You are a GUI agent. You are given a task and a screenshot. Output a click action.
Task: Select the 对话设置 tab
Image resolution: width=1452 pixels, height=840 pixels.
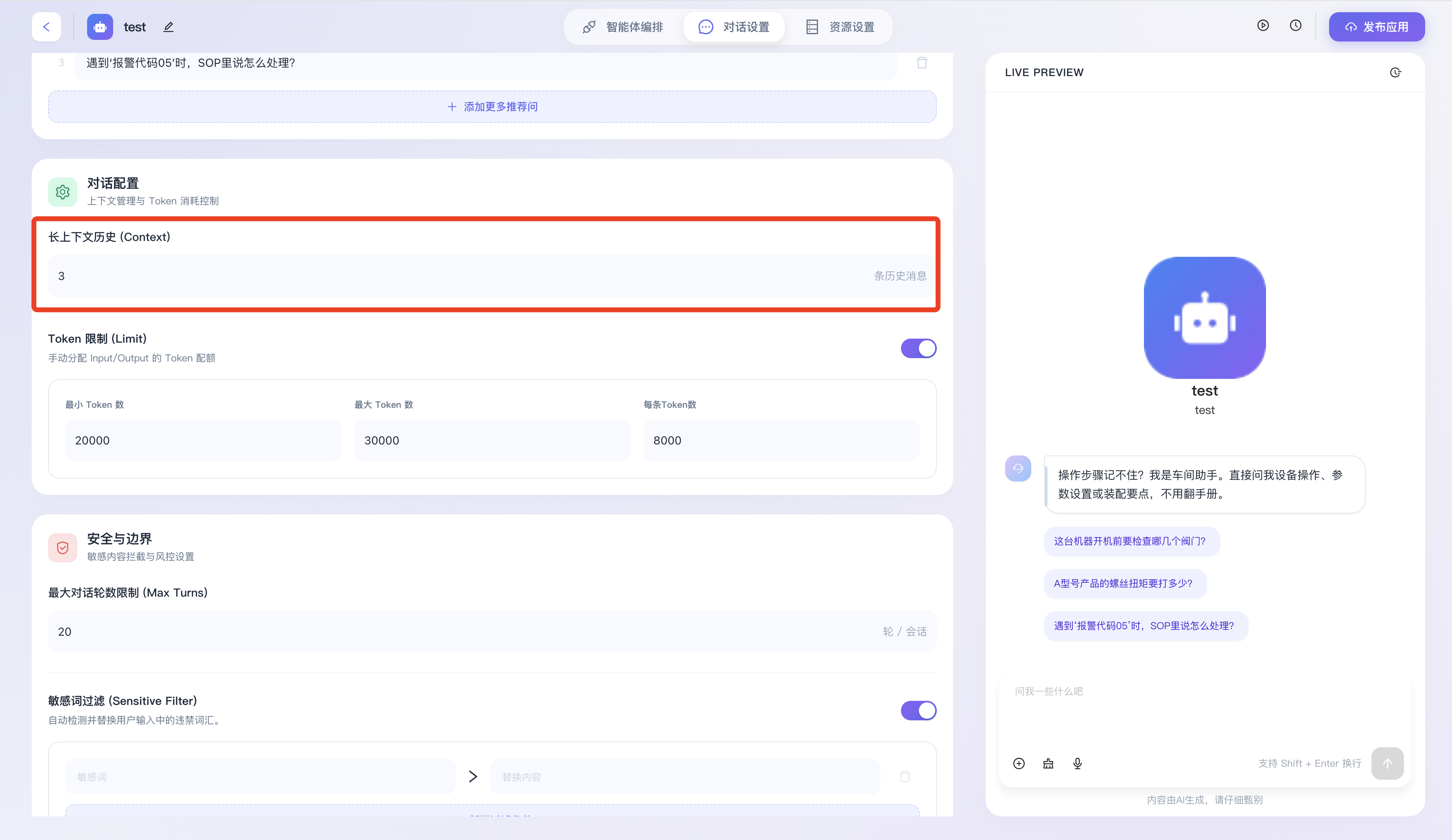[734, 27]
